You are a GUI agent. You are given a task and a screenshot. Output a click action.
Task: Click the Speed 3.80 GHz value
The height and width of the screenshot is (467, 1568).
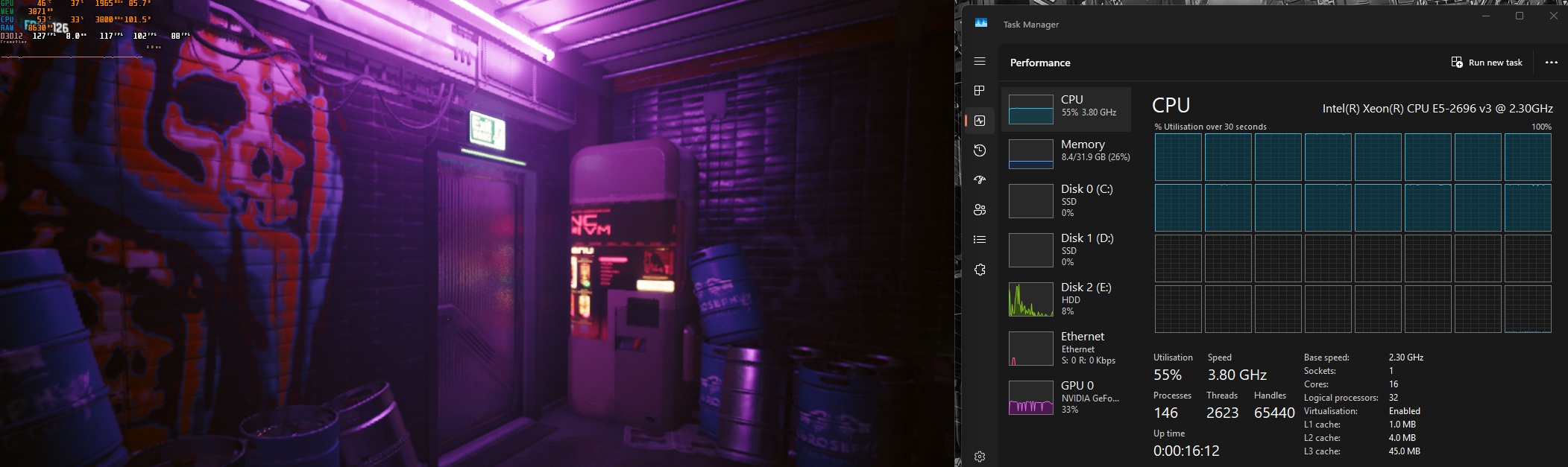tap(1237, 375)
